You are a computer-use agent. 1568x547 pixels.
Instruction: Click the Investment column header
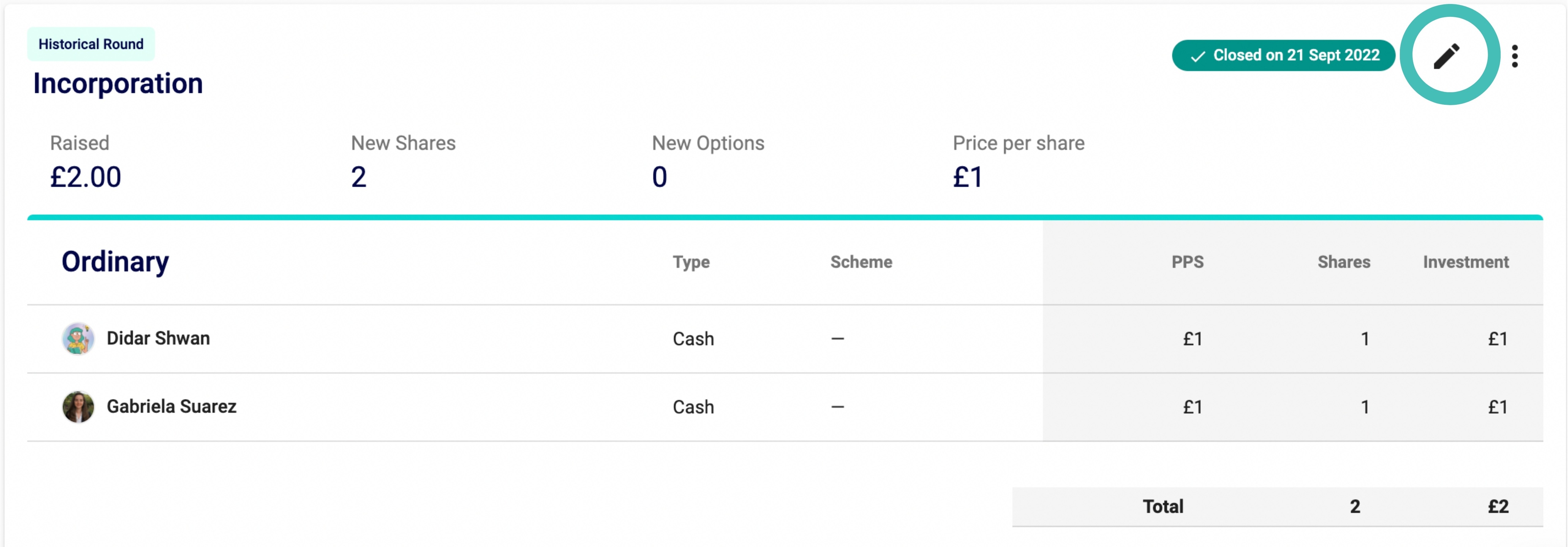coord(1466,262)
